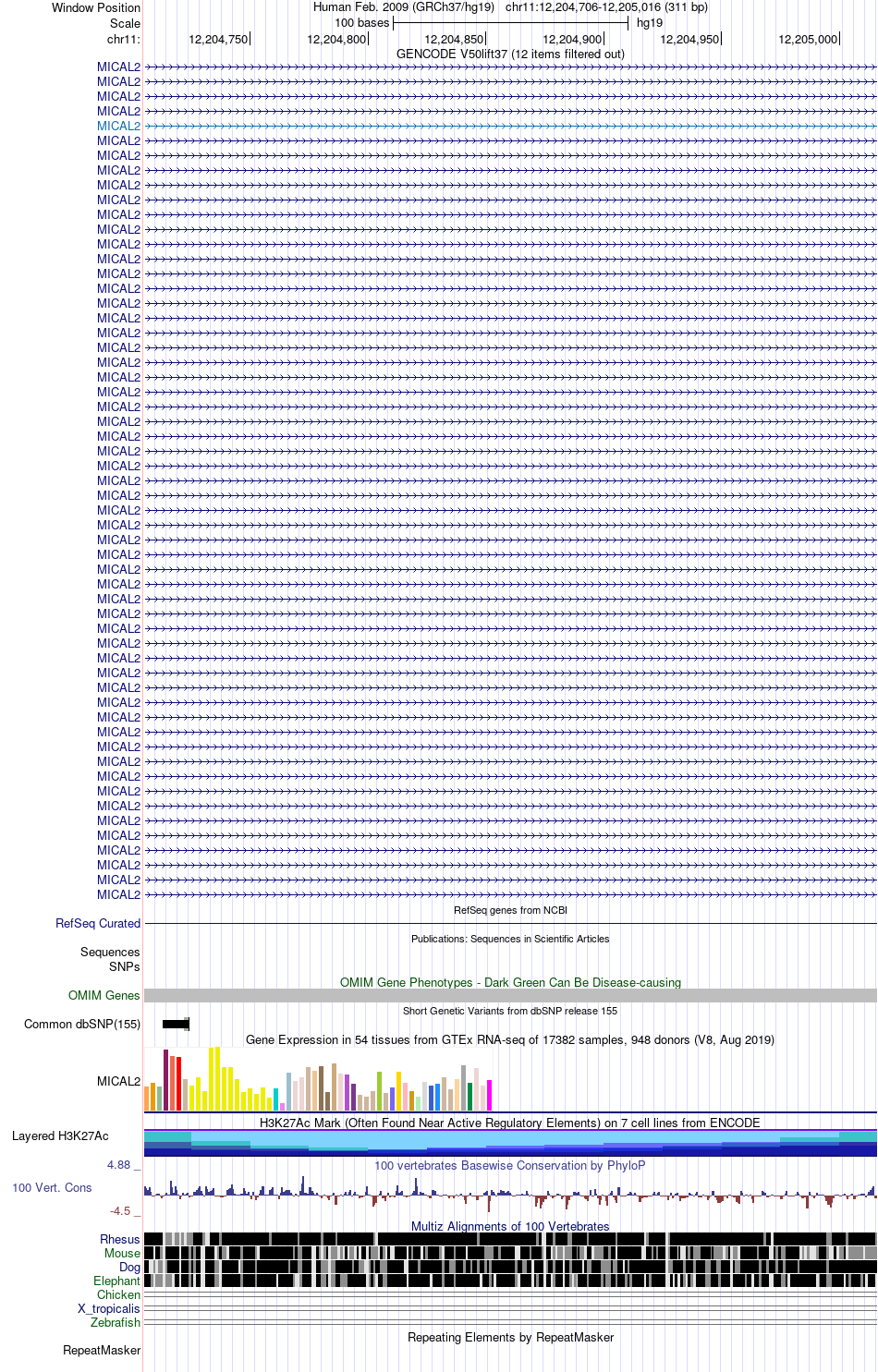The image size is (878, 1372).
Task: Click the 100 Vert. Cons track label
Action: tap(52, 1187)
